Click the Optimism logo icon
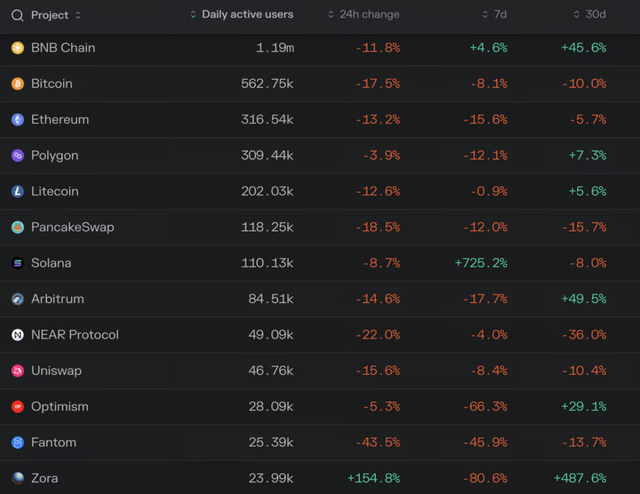640x494 pixels. [x=17, y=407]
